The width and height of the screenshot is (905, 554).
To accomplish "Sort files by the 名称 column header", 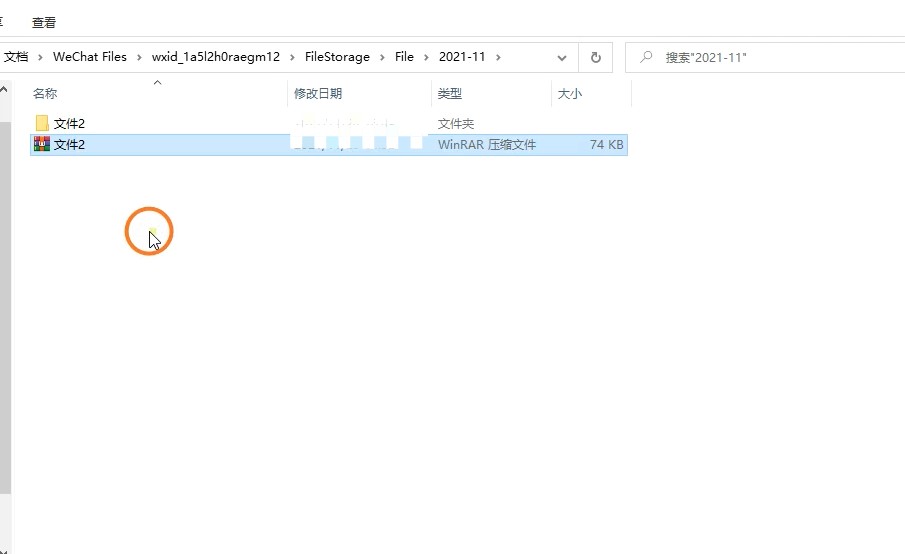I will click(45, 94).
